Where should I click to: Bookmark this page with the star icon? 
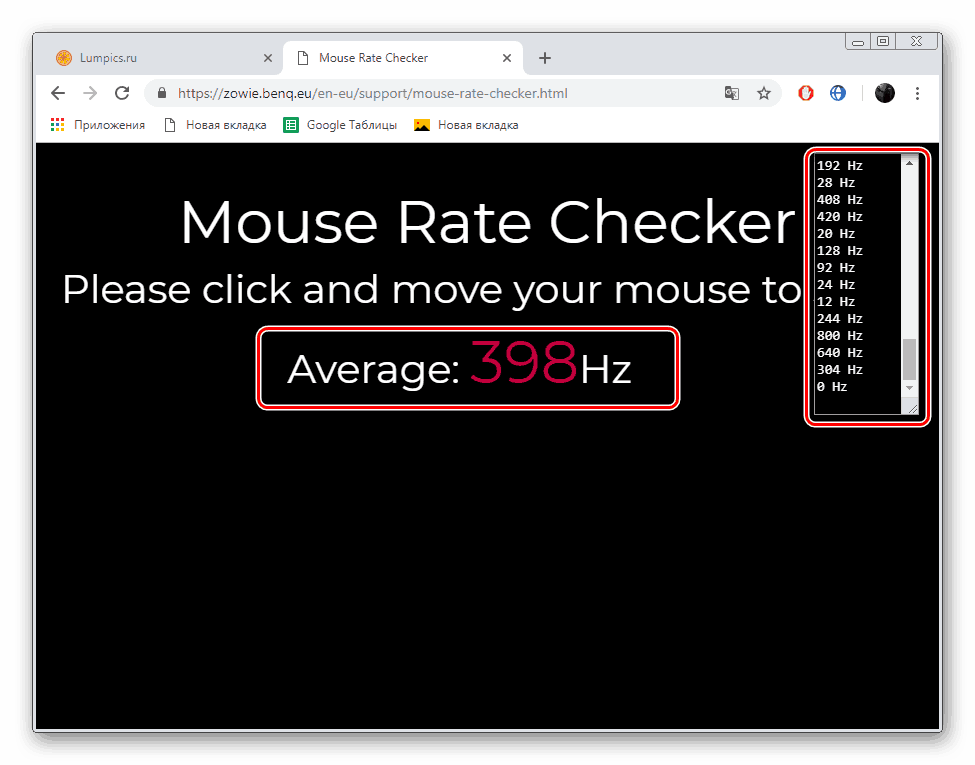tap(764, 93)
